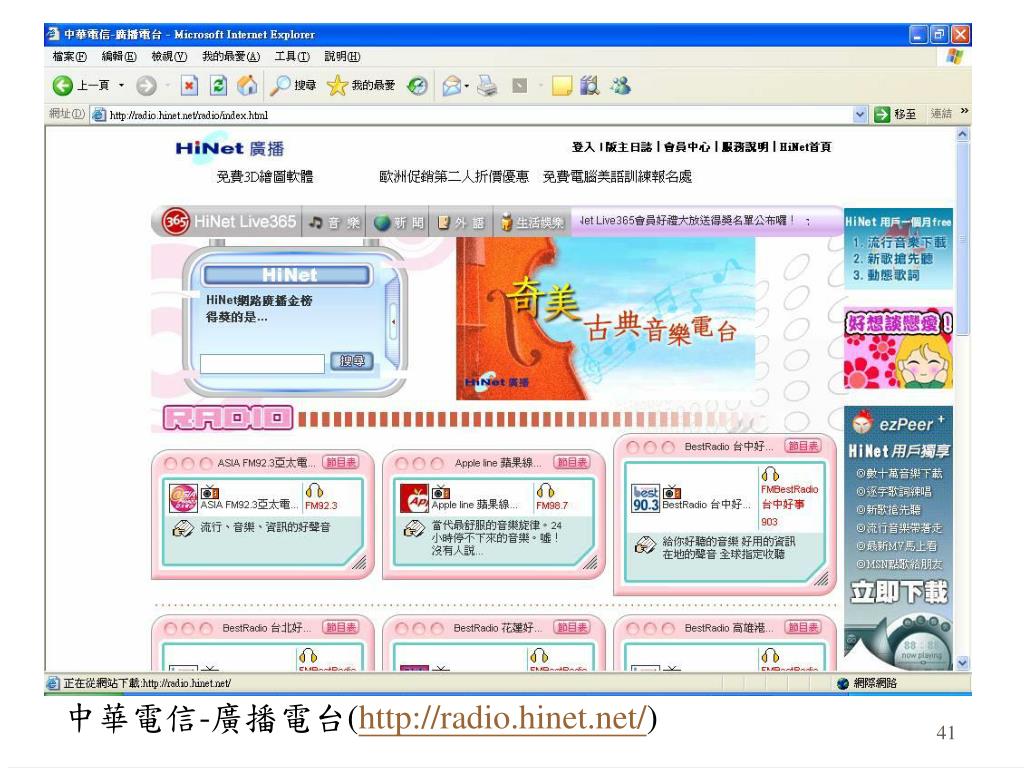Image resolution: width=1024 pixels, height=768 pixels.
Task: Open the http://radio.hinet.net/ caption hyperlink
Action: [504, 718]
